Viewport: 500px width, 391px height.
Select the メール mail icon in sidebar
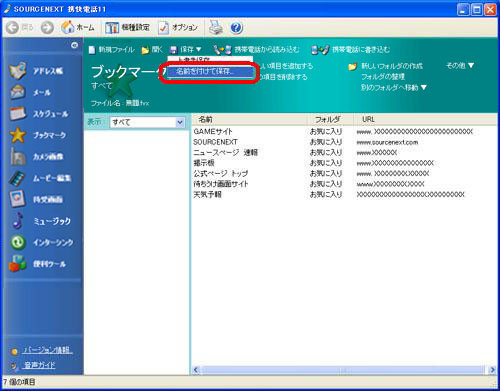[x=18, y=92]
